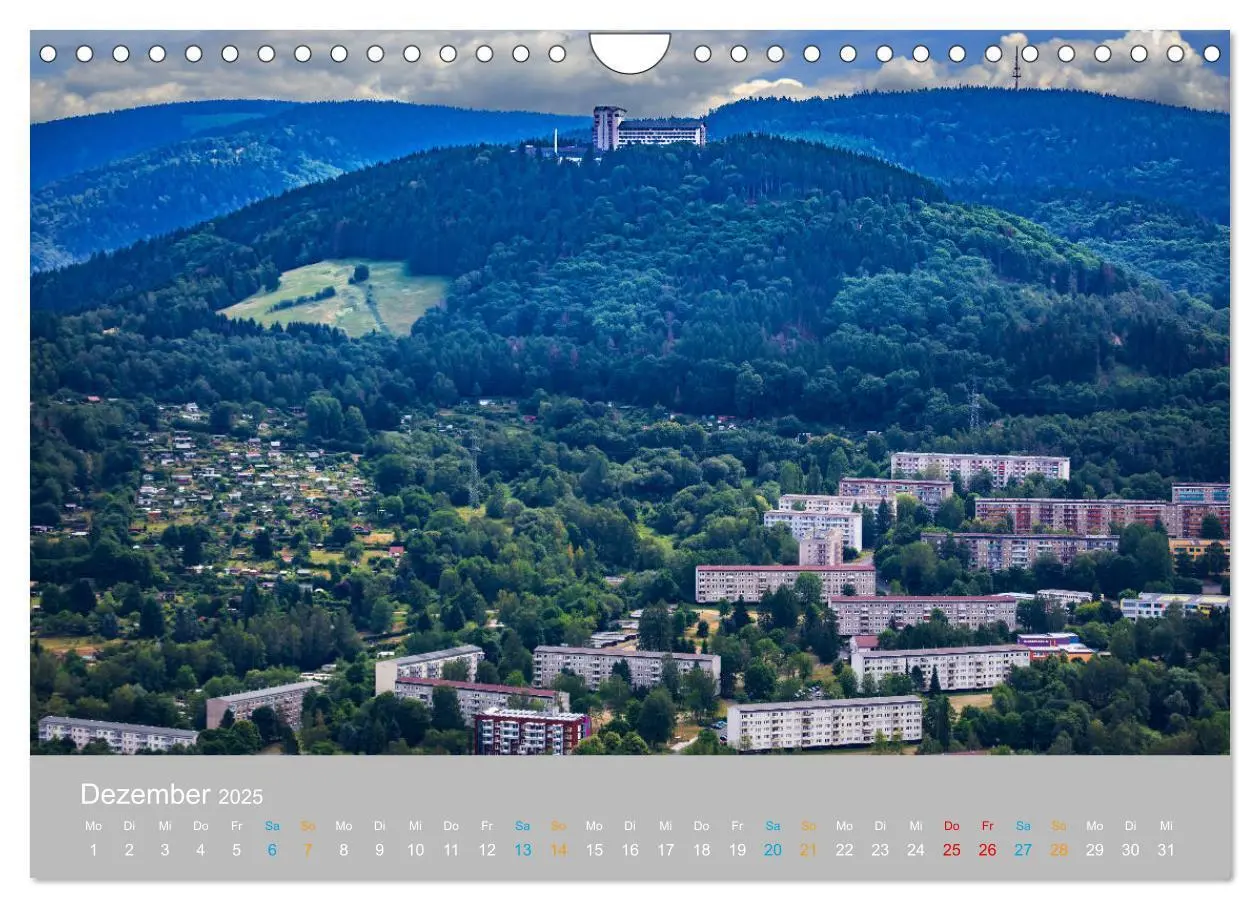The height and width of the screenshot is (908, 1260).
Task: Select the red holiday date 25
Action: click(952, 850)
